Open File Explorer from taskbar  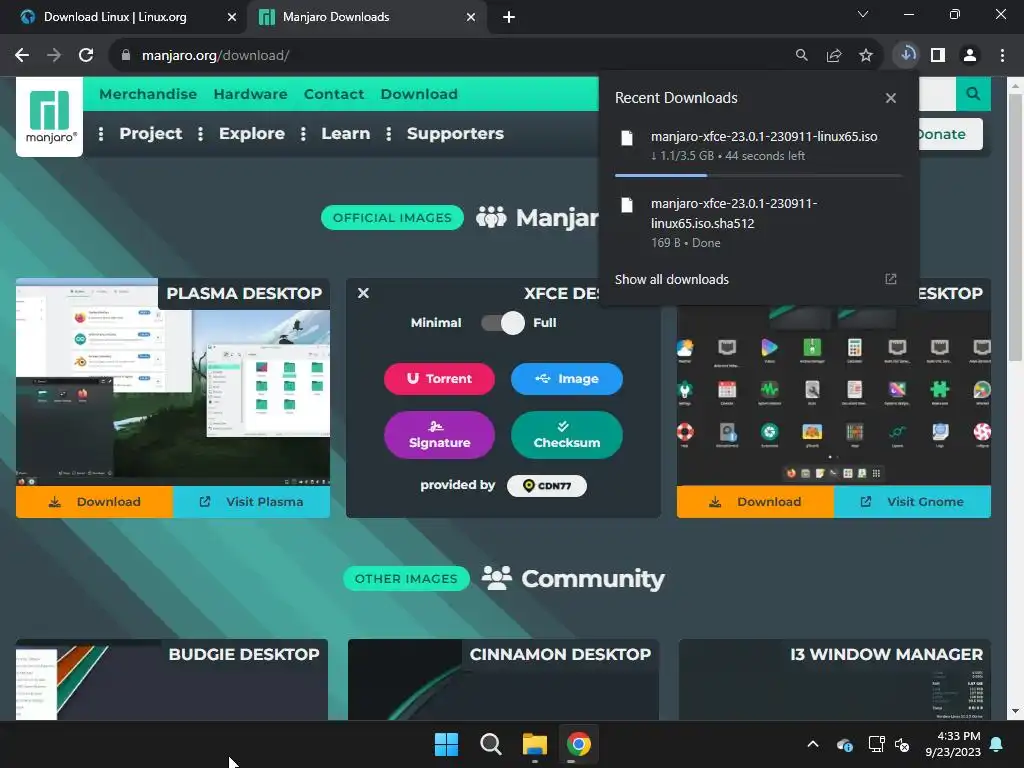pos(534,744)
